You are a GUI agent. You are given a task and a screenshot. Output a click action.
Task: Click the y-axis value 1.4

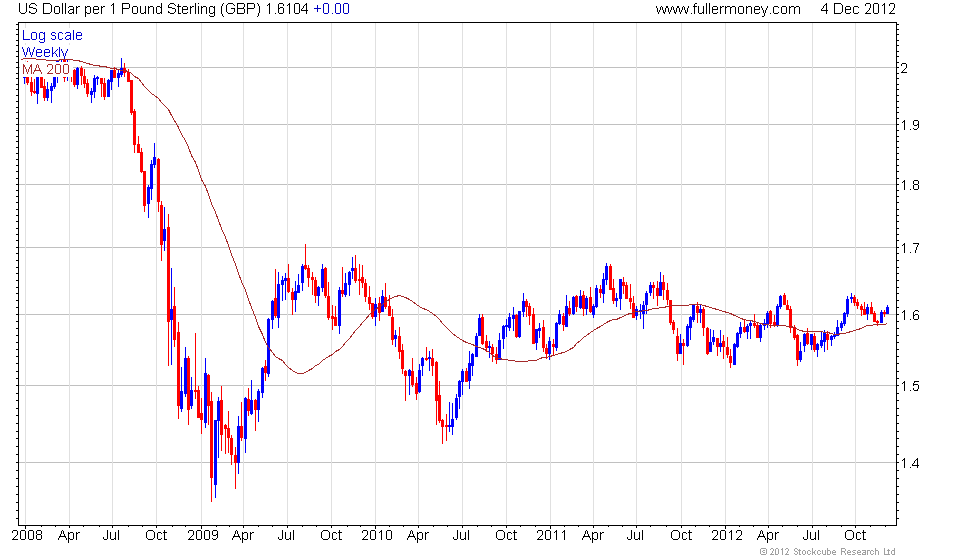point(910,463)
